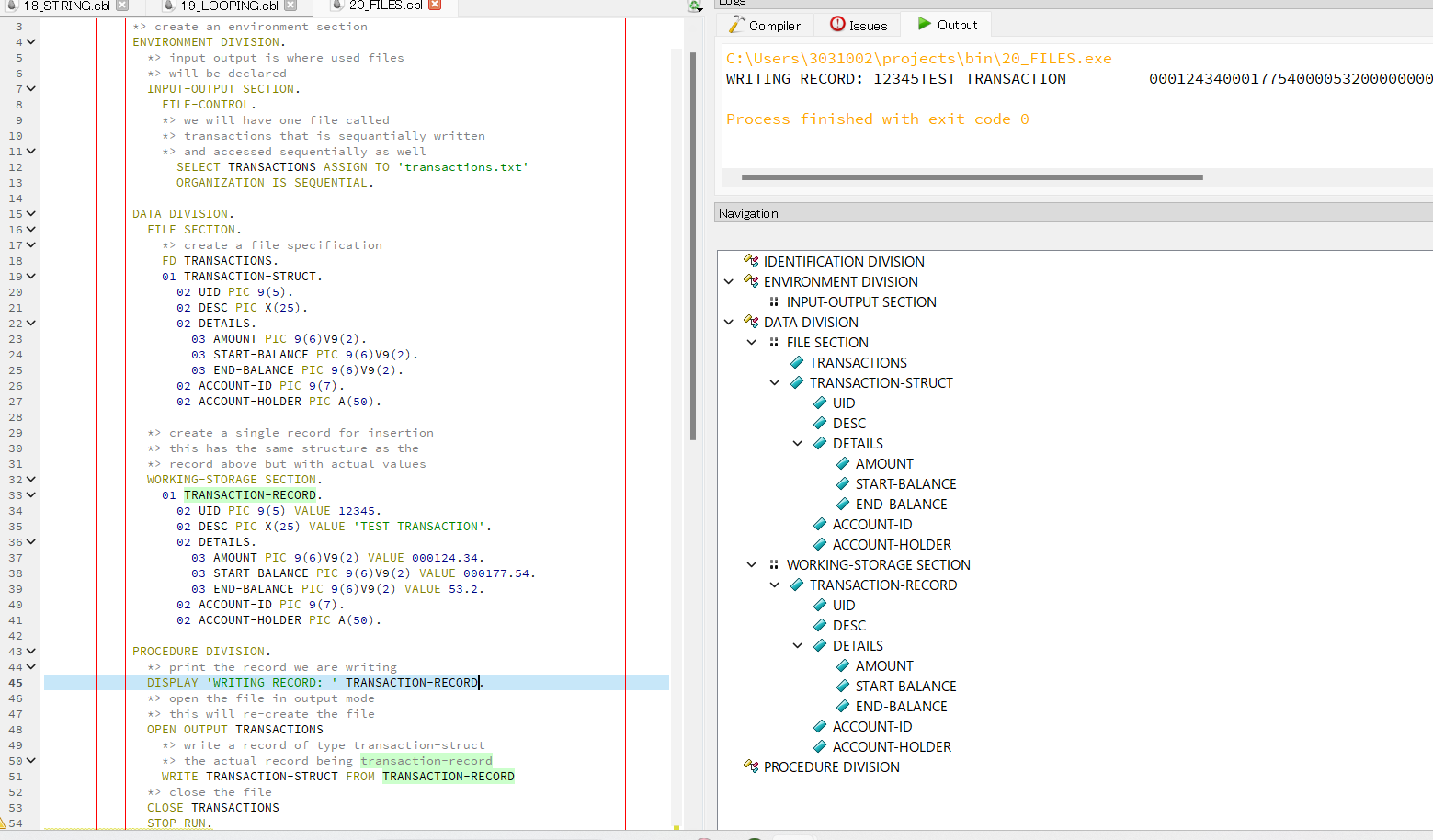This screenshot has height=840, width=1433.
Task: Select ACCOUNT-ID under TRANSACTION-RECORD in Navigation
Action: click(x=872, y=726)
